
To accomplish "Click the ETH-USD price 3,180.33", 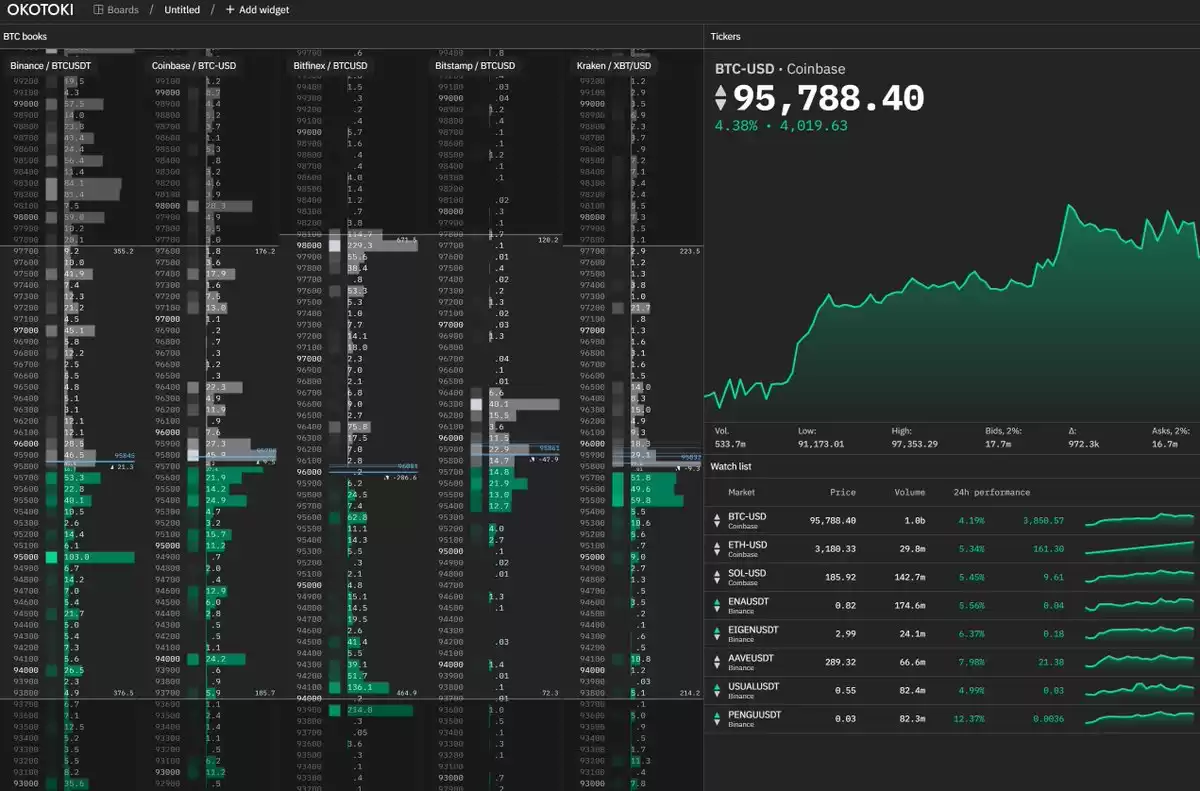I will [x=836, y=548].
